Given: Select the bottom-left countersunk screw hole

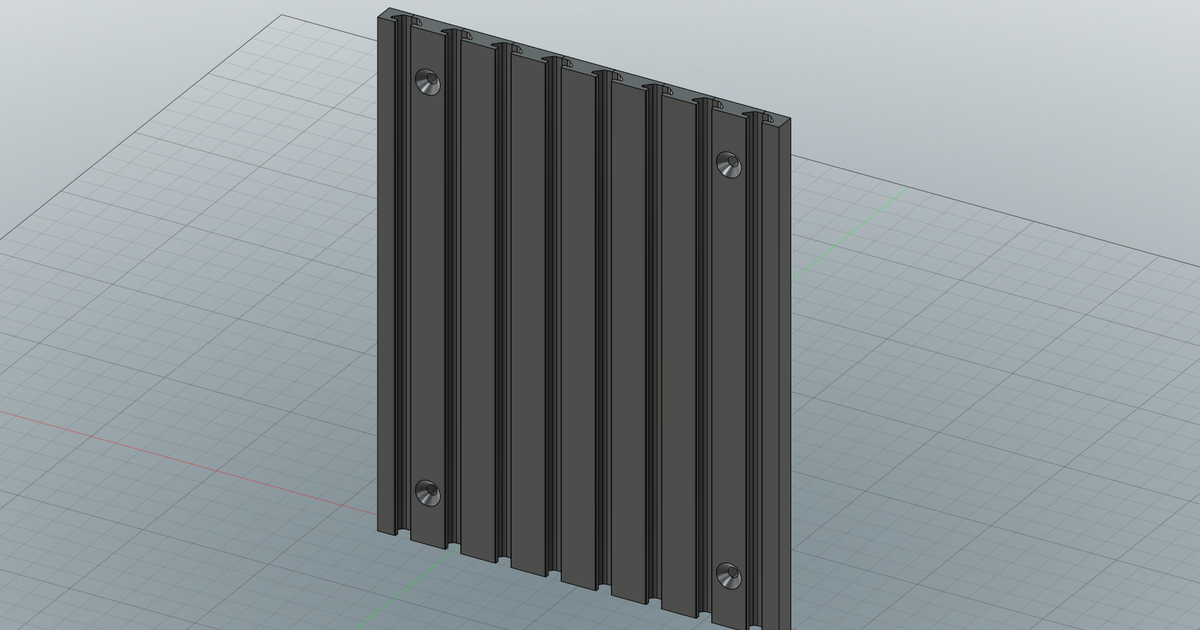Looking at the screenshot, I should pos(428,490).
